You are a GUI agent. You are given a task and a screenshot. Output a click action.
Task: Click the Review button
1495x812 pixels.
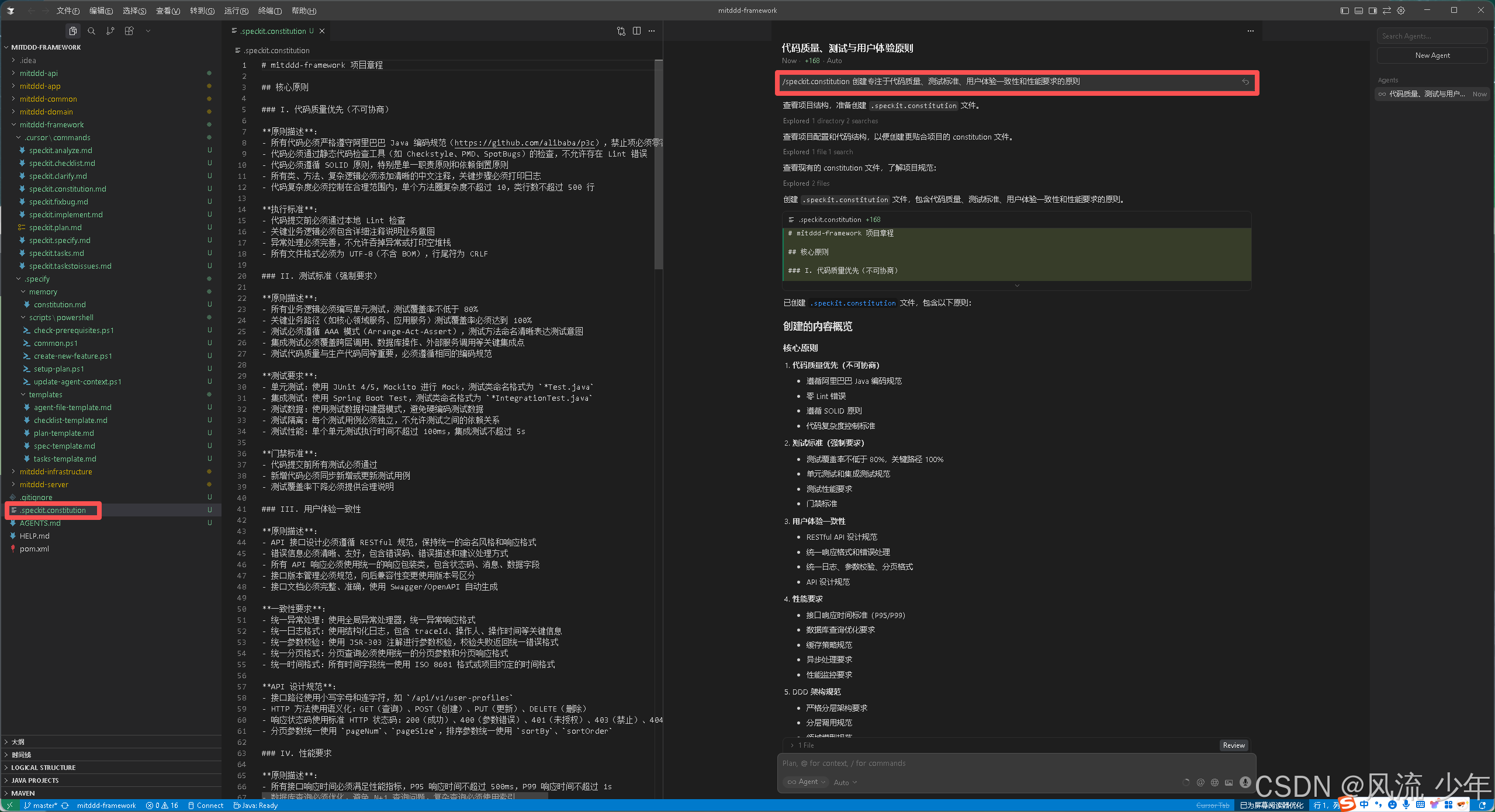pyautogui.click(x=1233, y=745)
